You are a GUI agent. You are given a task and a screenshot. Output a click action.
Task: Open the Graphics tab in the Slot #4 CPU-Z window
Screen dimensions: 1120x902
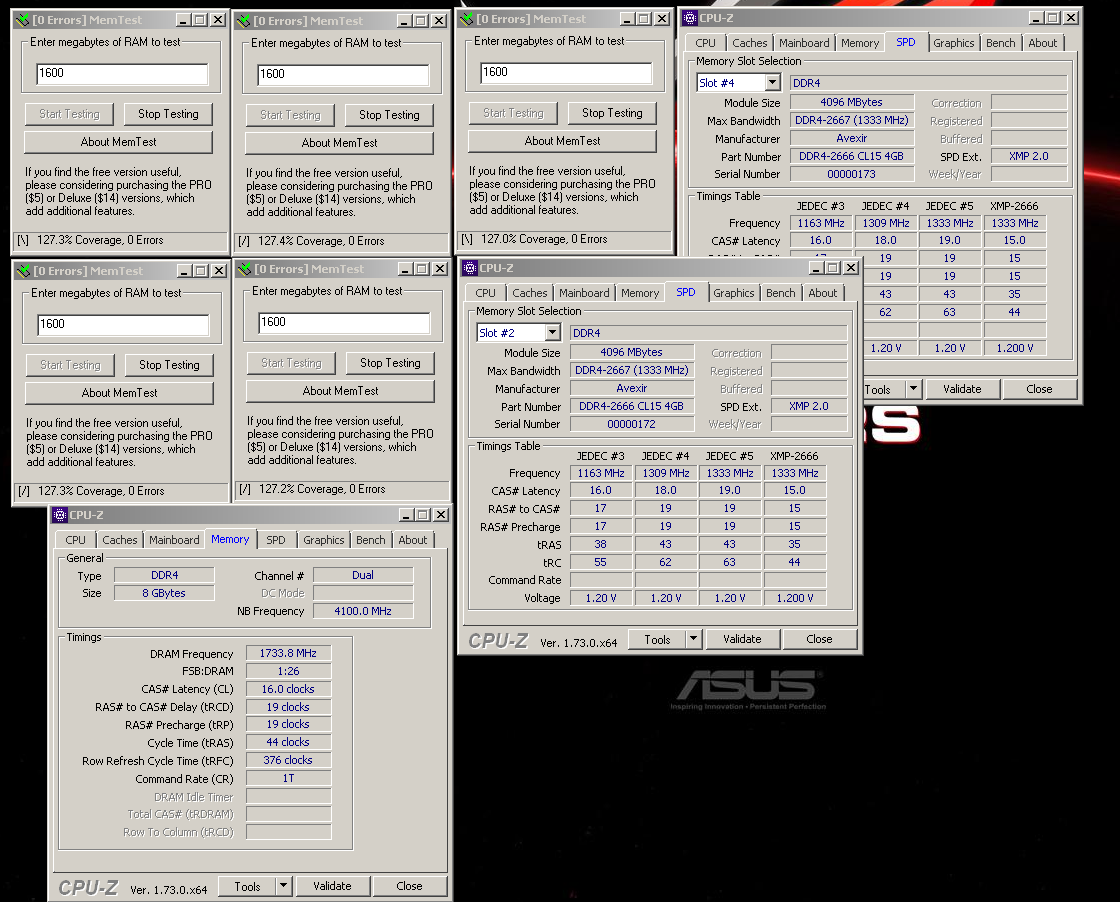(954, 43)
